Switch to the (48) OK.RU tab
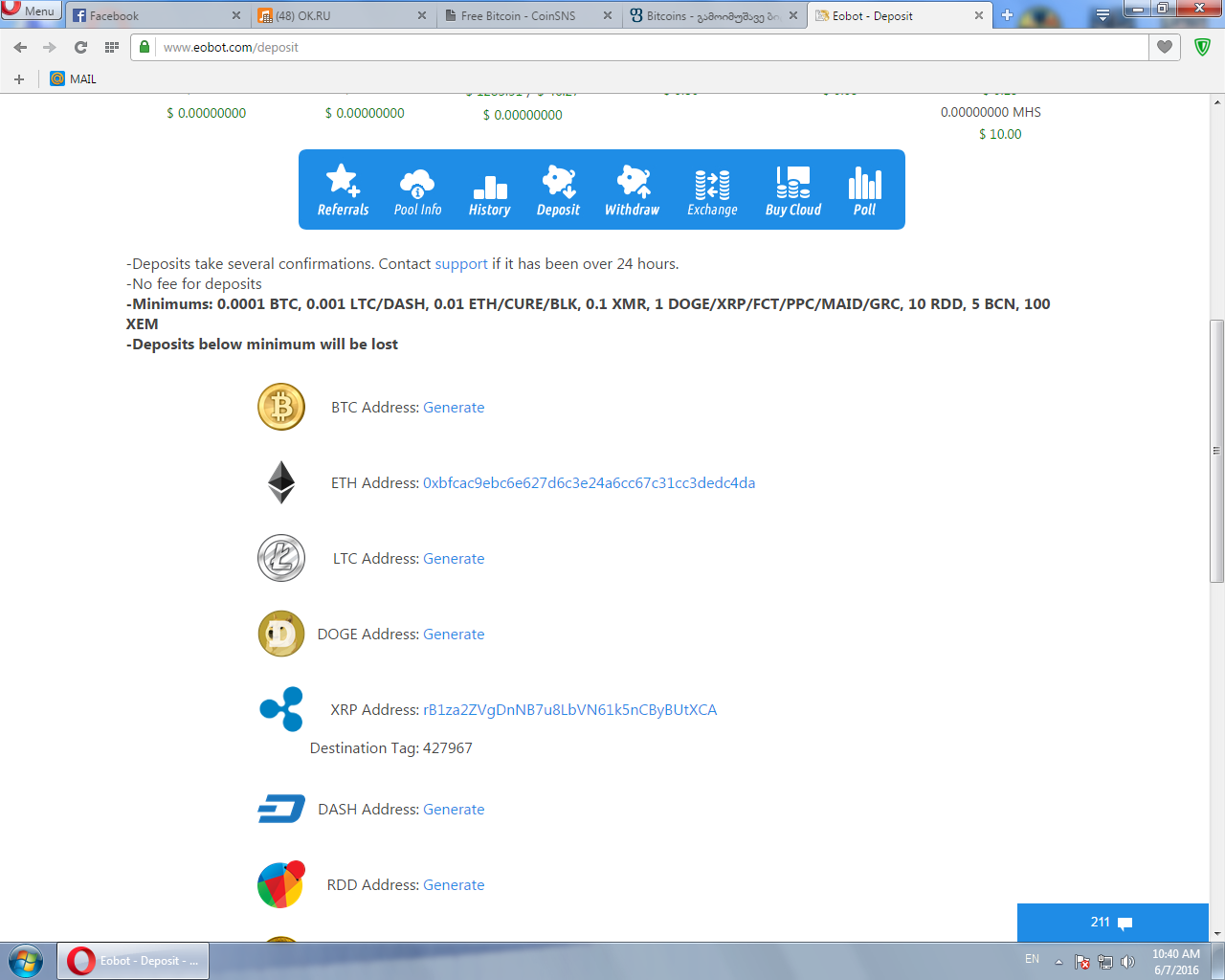 pos(342,15)
